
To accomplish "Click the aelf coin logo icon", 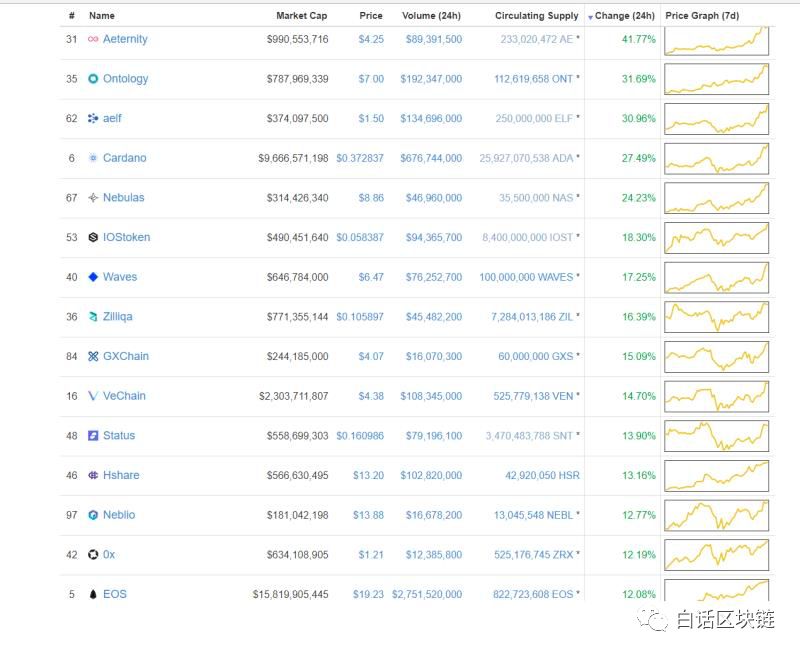I will [93, 118].
